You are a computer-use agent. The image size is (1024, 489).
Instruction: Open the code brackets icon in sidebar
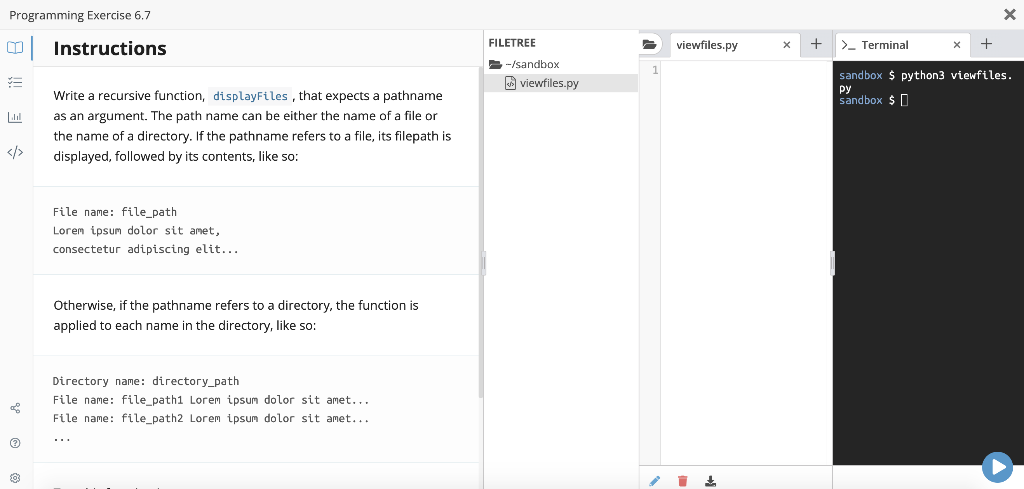point(15,152)
